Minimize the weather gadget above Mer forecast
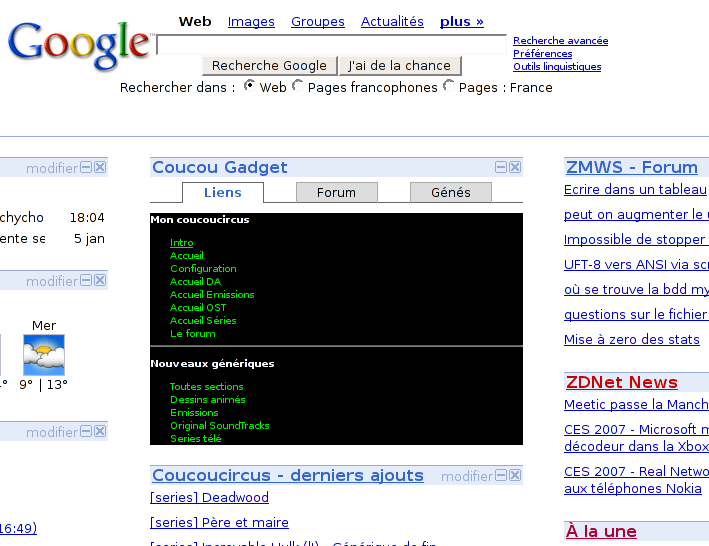Image resolution: width=709 pixels, height=546 pixels. pyautogui.click(x=86, y=281)
